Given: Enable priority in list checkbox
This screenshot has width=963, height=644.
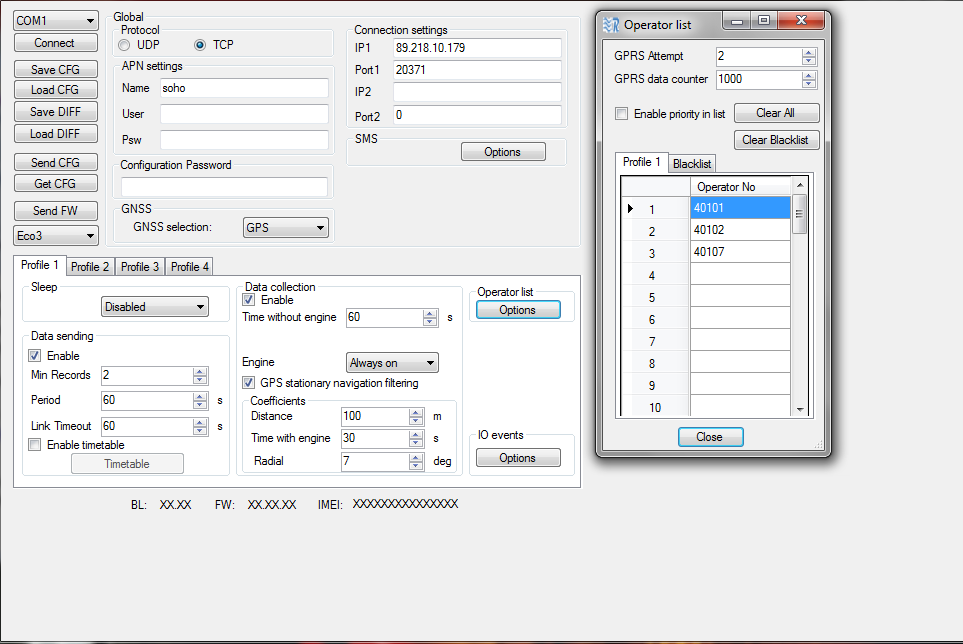Looking at the screenshot, I should click(x=622, y=114).
